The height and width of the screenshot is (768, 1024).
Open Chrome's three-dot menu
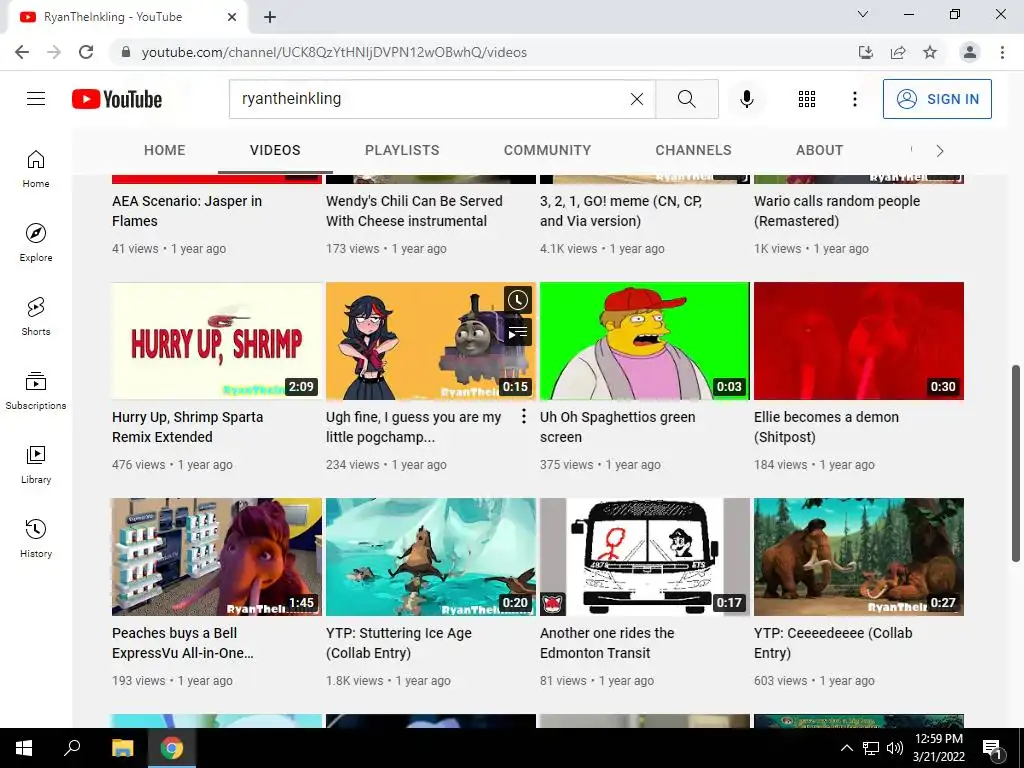(x=1002, y=52)
